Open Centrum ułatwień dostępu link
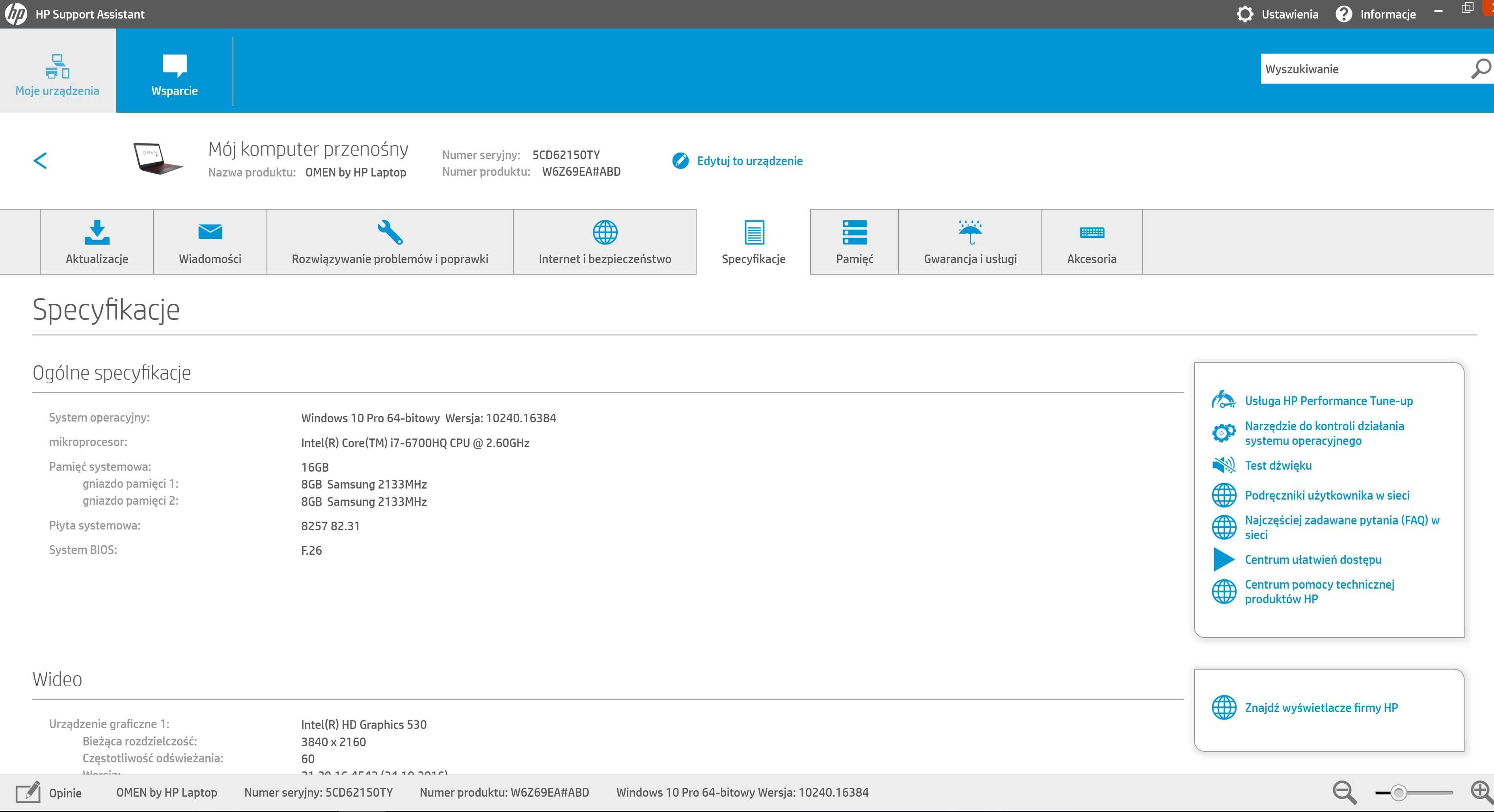1494x812 pixels. pos(1313,559)
